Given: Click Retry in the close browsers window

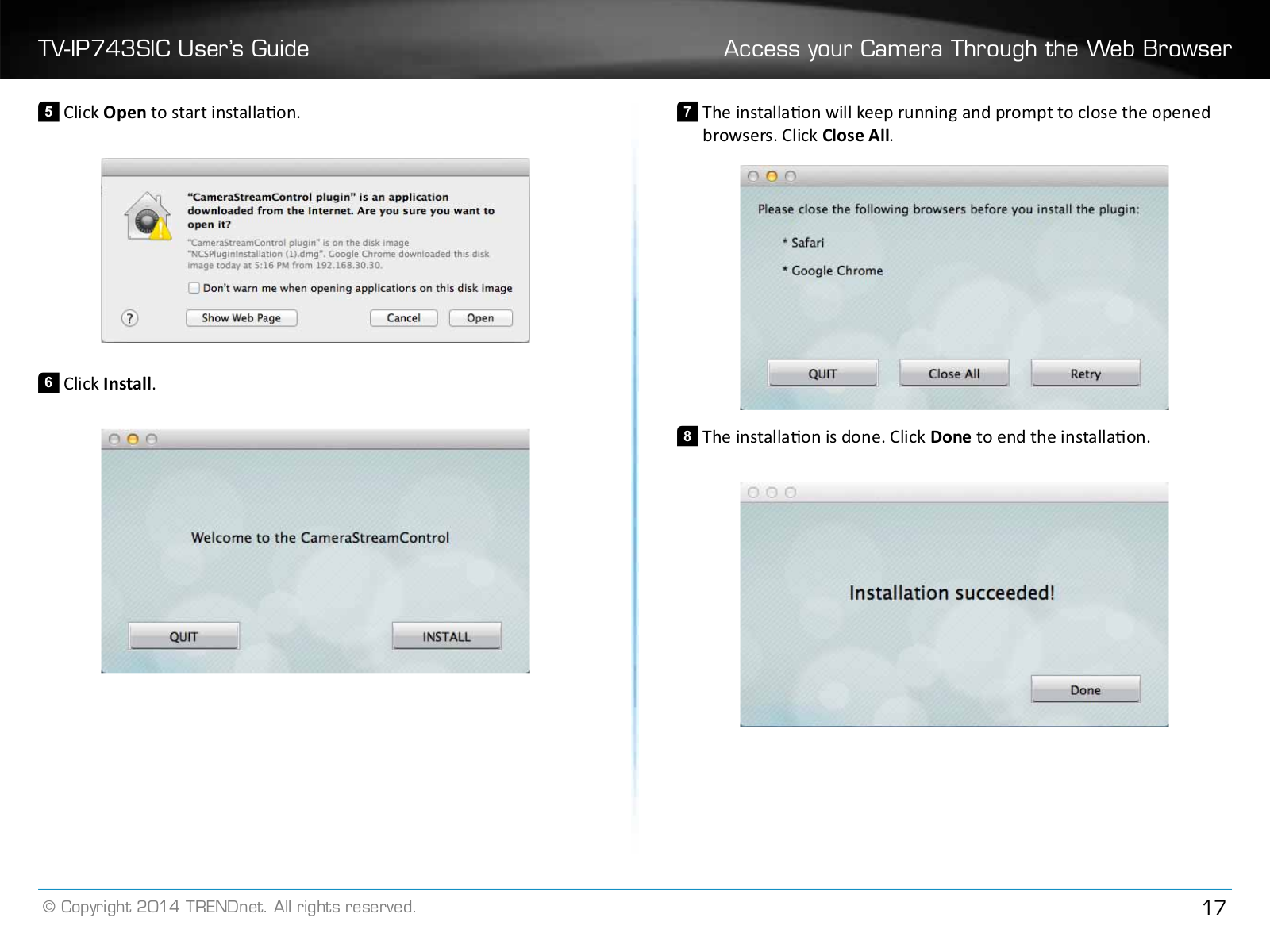Looking at the screenshot, I should (1086, 373).
